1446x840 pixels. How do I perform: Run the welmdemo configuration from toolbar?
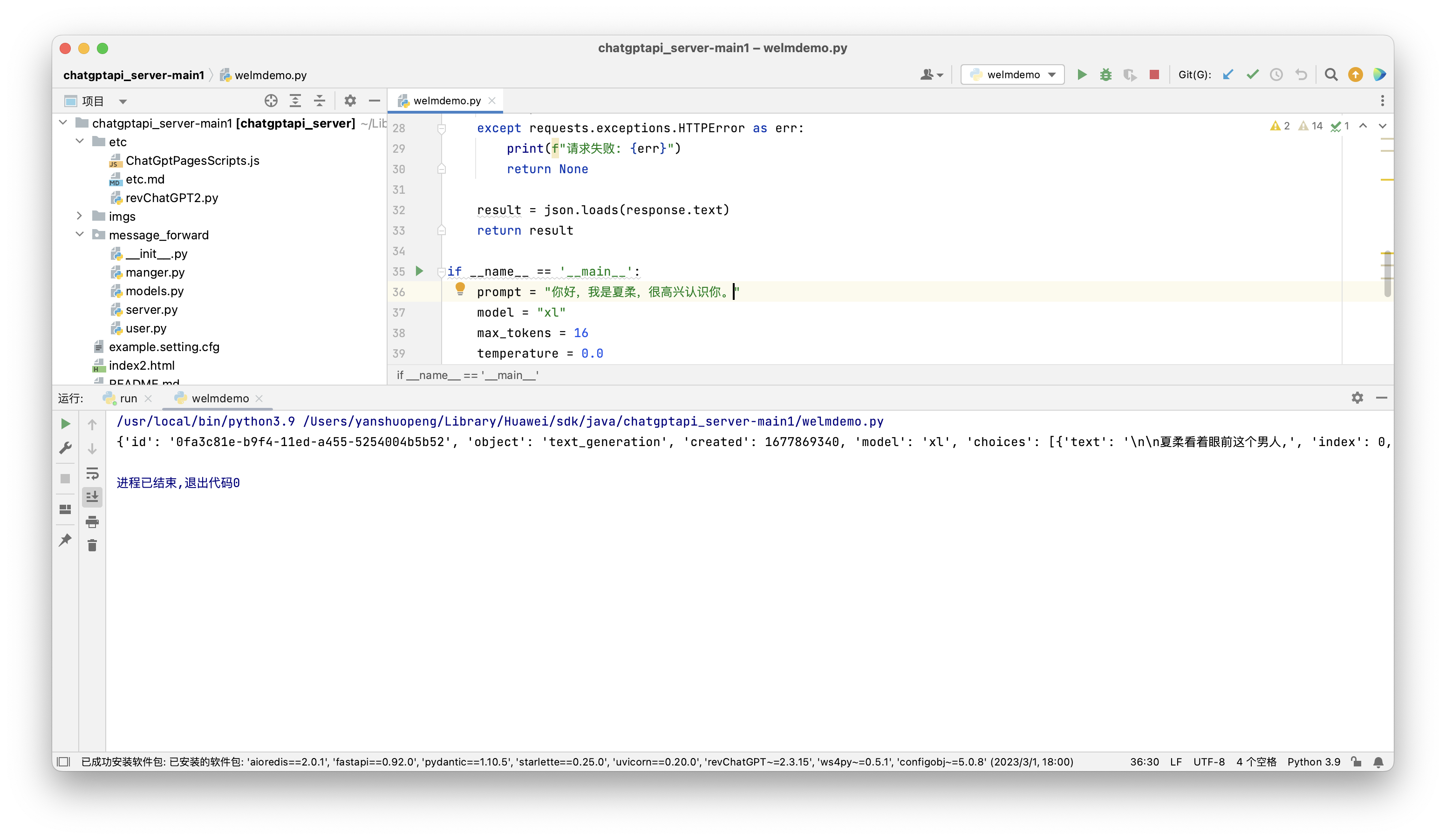1082,75
